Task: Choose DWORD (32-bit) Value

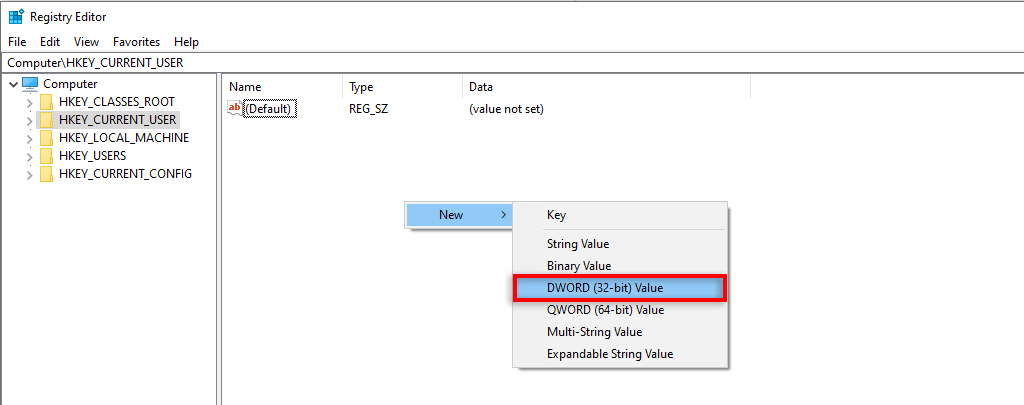Action: click(604, 288)
